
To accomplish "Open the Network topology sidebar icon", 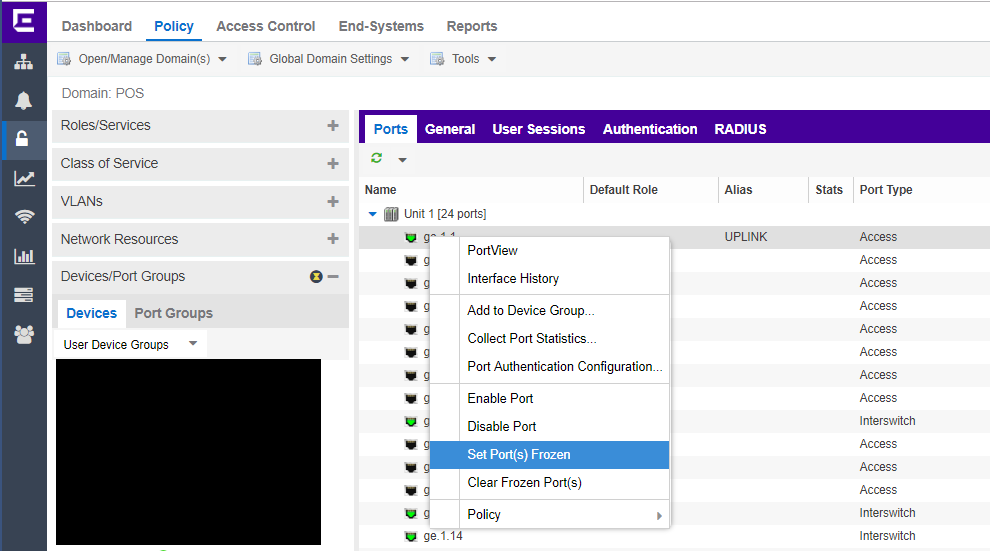I will click(23, 61).
